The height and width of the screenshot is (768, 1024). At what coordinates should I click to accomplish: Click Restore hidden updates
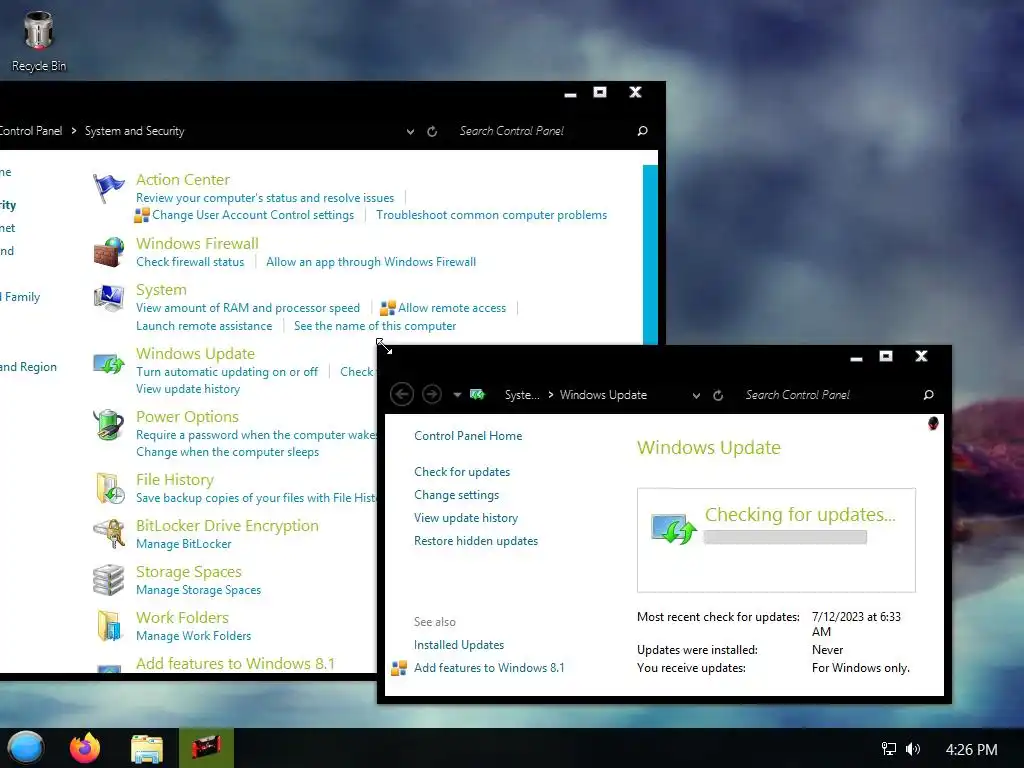475,541
